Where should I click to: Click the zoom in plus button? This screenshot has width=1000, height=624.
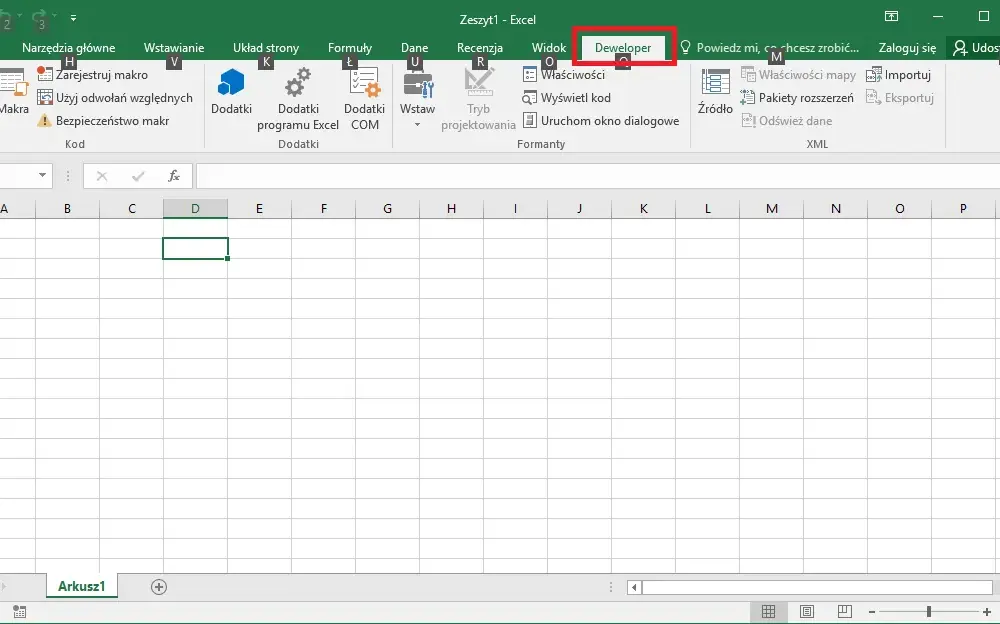tap(987, 613)
